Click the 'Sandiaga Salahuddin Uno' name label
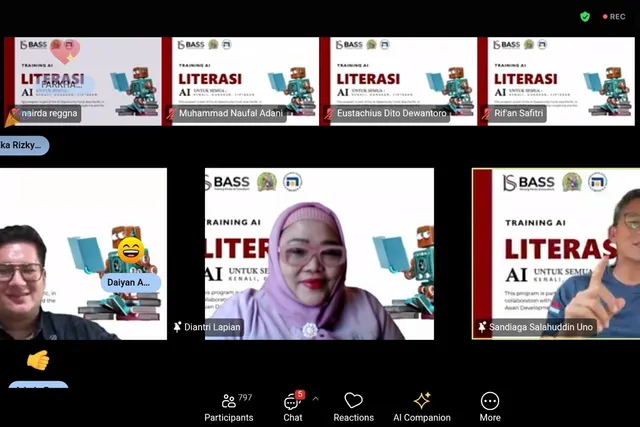Screen dimensions: 640x427 541,327
